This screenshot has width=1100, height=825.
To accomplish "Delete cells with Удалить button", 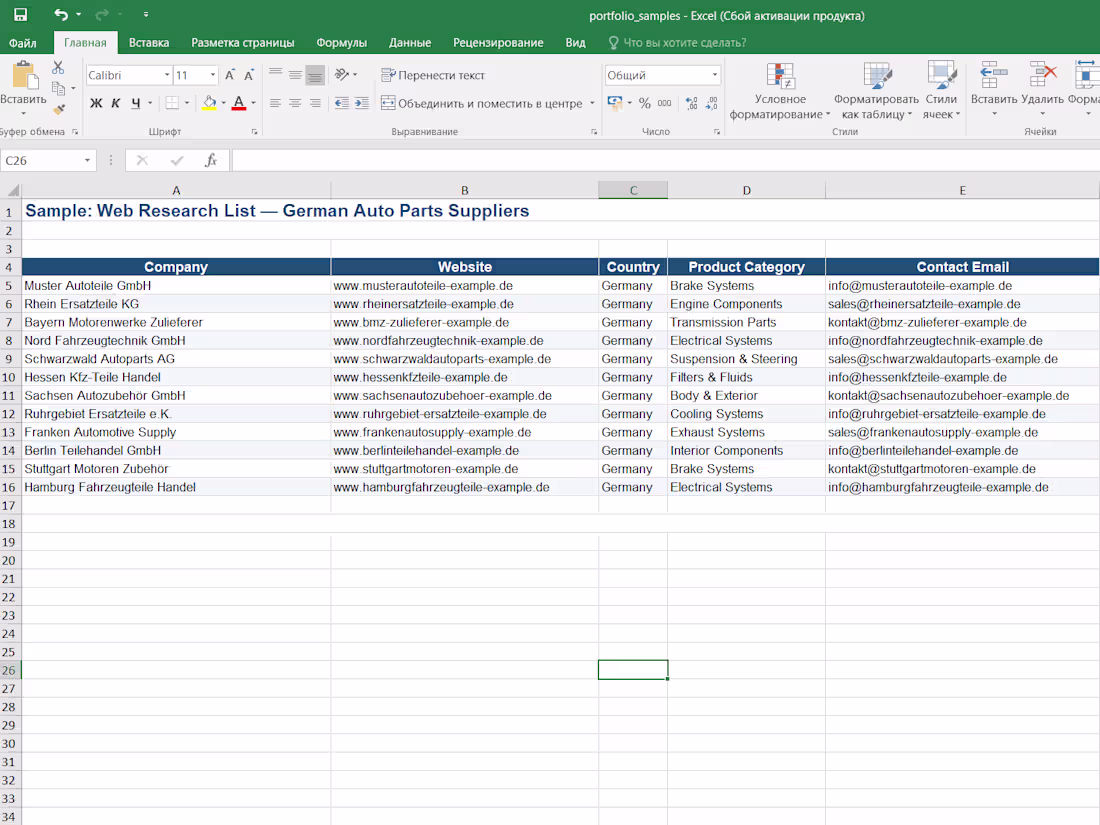I will click(x=1042, y=90).
